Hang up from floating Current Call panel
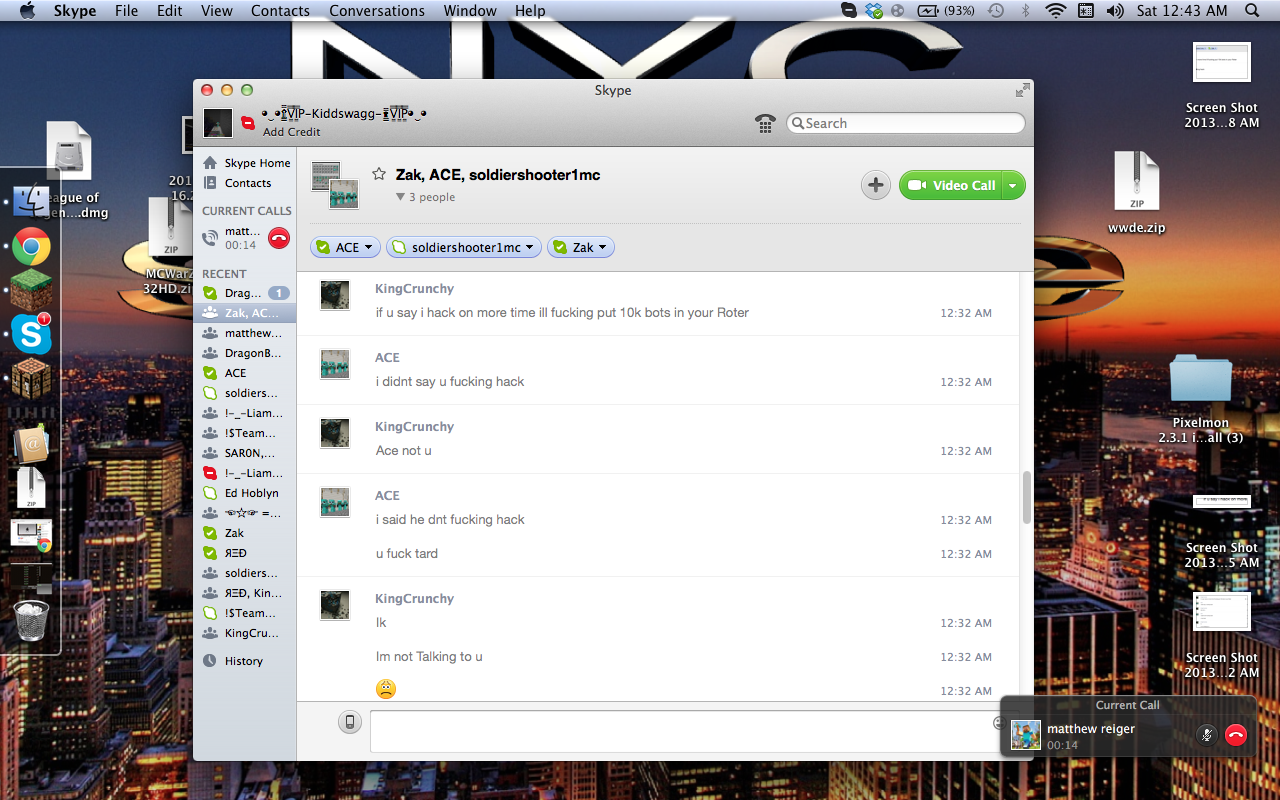 [1236, 735]
